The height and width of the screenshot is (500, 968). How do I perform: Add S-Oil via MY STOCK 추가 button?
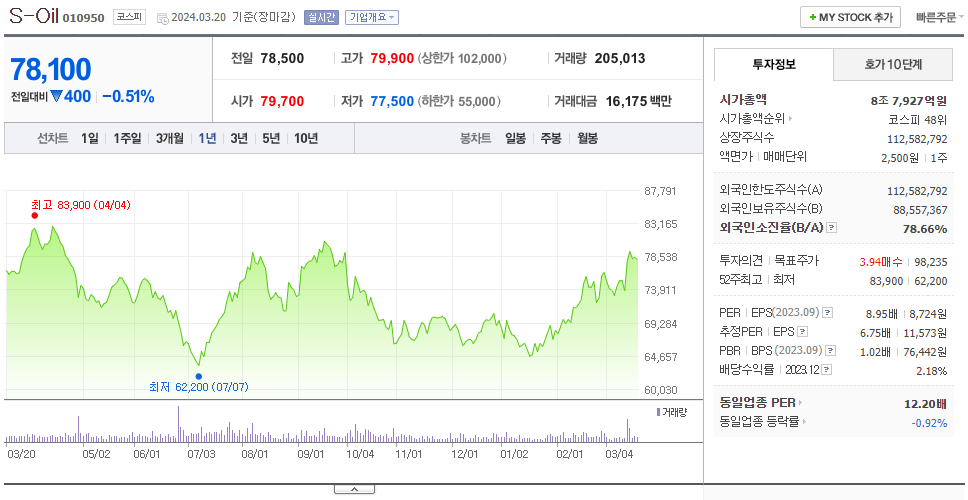coord(850,17)
